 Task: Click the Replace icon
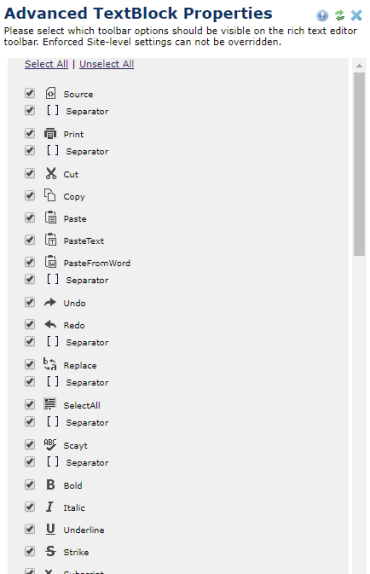[50, 364]
